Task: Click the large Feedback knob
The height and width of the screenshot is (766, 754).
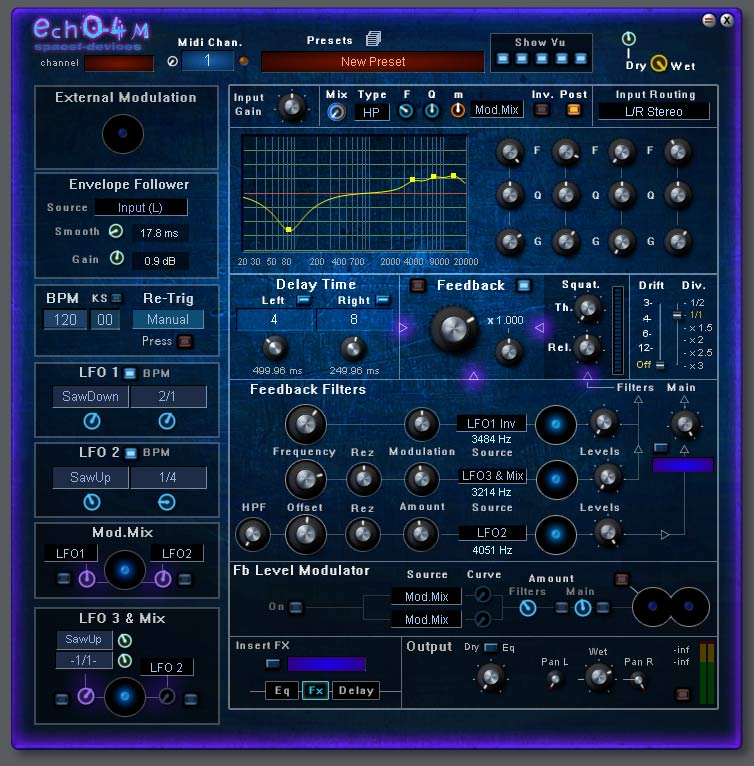Action: click(x=454, y=330)
